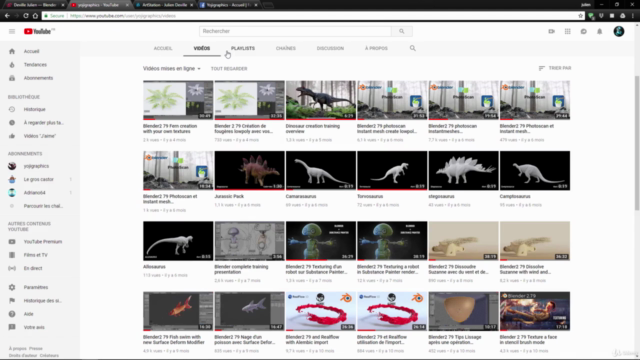Open the Jurassic Pack video title

tap(229, 196)
